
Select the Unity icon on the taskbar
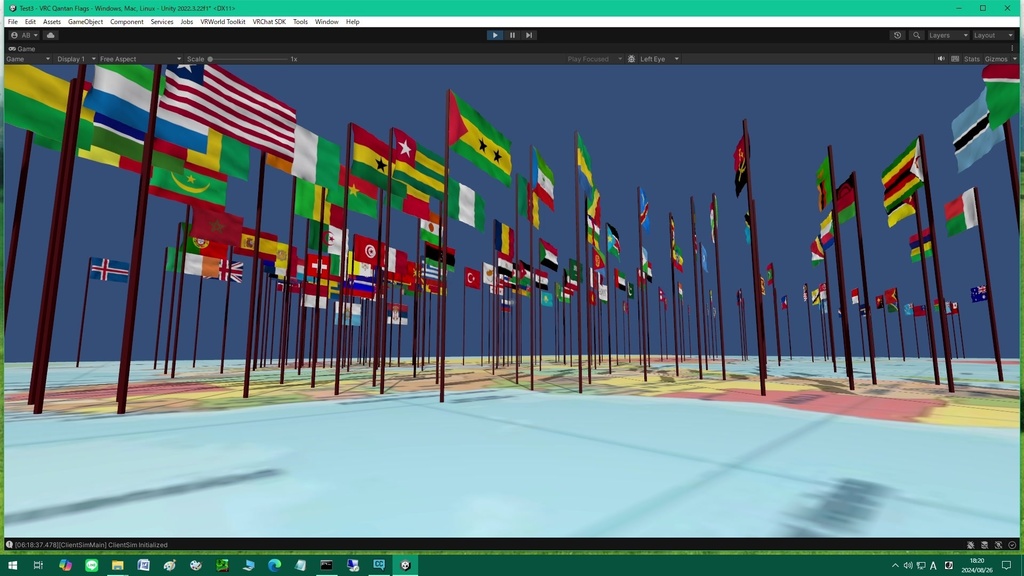pos(404,565)
